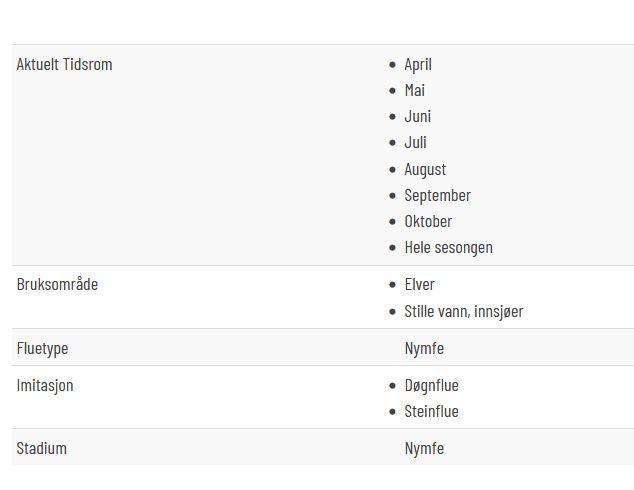Click the Imitasjon row label

coord(45,385)
